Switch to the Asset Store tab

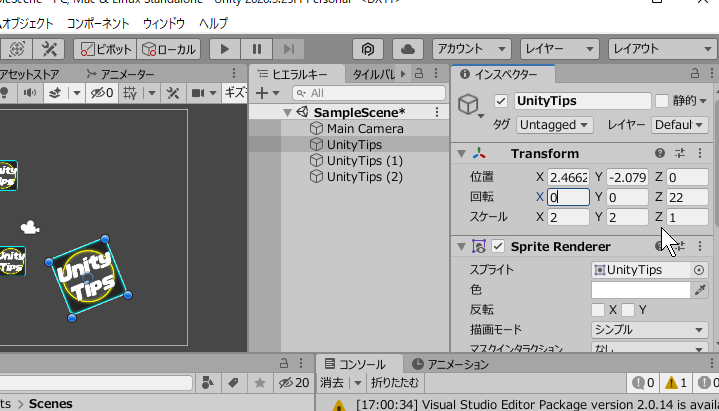coord(29,74)
